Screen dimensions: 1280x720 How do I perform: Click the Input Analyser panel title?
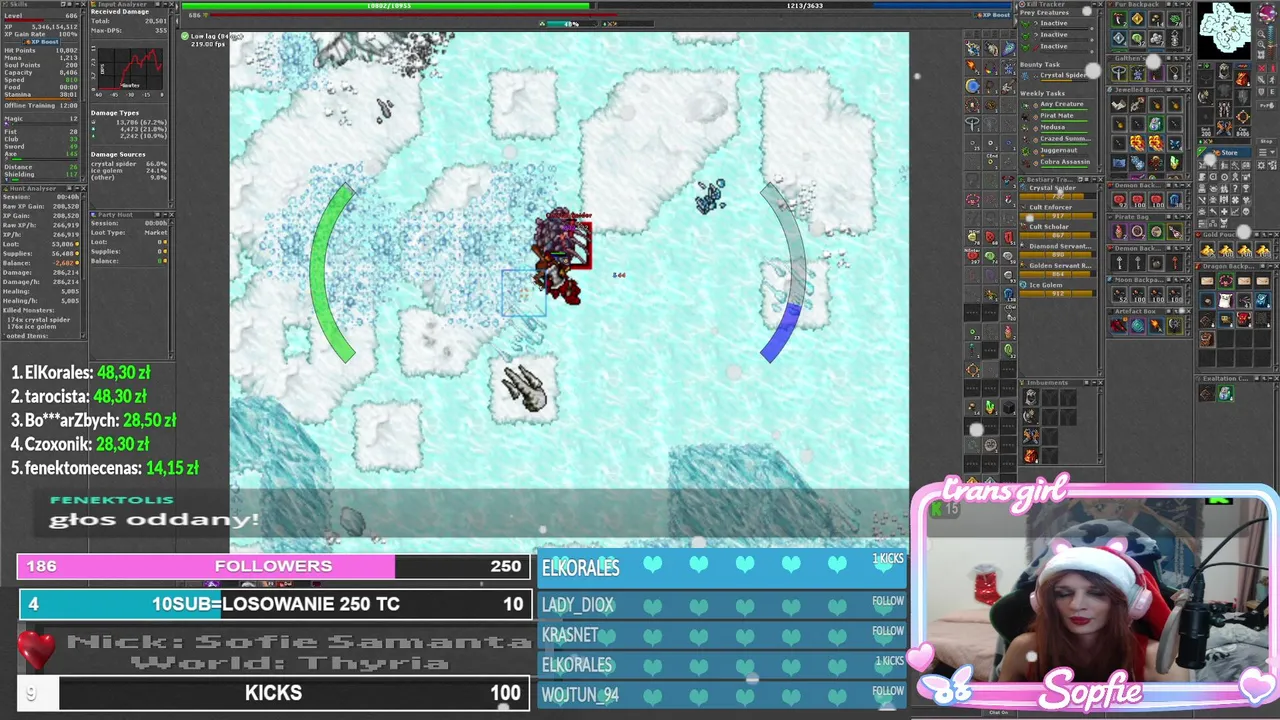(122, 4)
